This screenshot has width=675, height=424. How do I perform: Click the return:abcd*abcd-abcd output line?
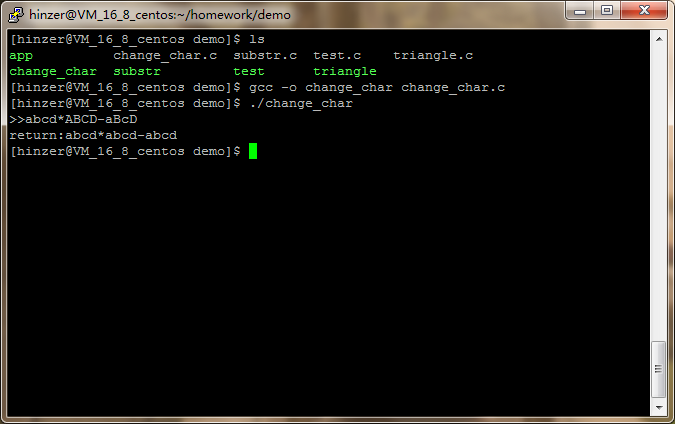pos(93,135)
